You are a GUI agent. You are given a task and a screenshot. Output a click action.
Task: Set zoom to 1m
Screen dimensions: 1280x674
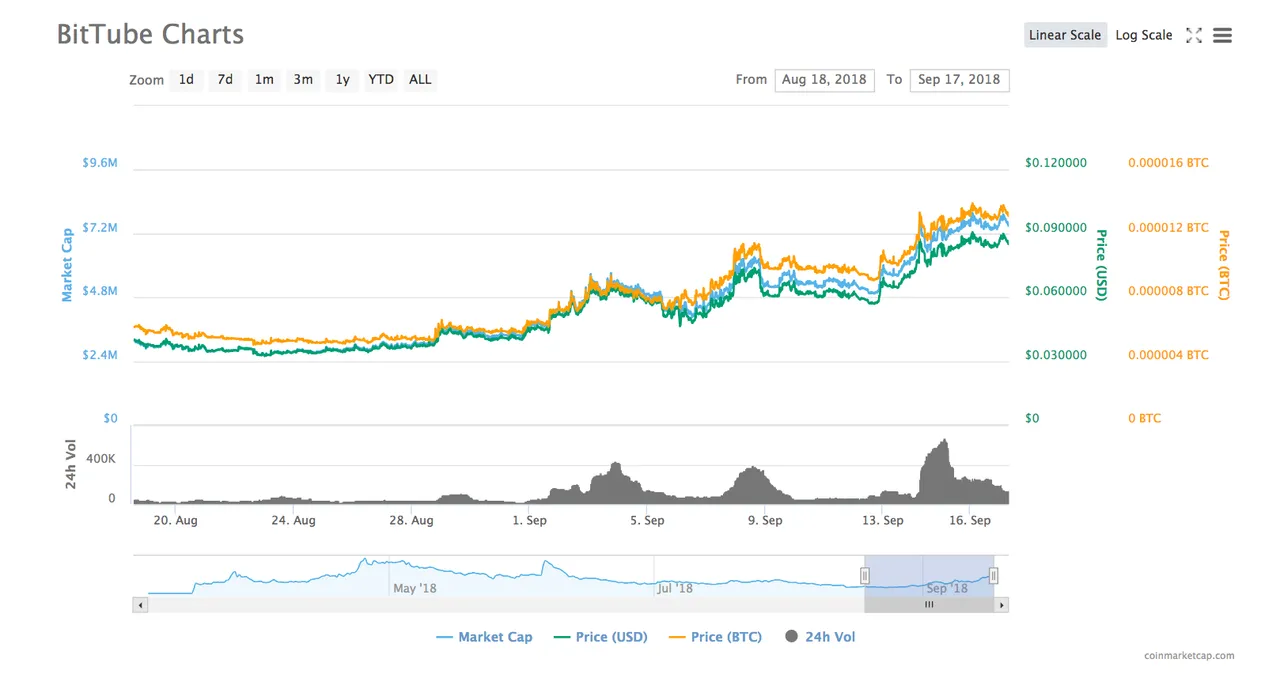(264, 79)
